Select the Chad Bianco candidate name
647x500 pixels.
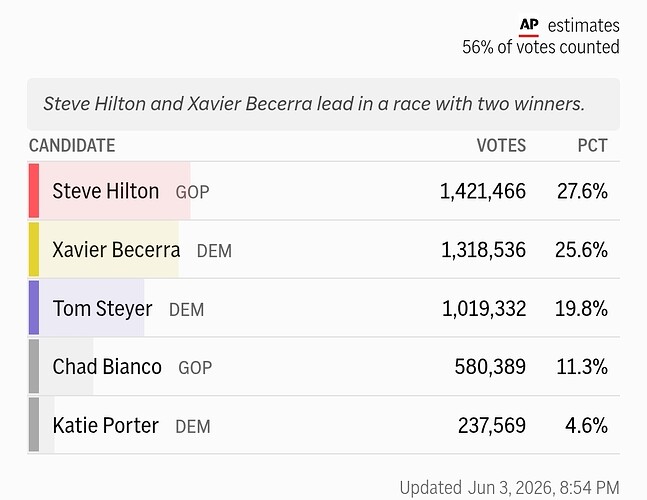107,367
